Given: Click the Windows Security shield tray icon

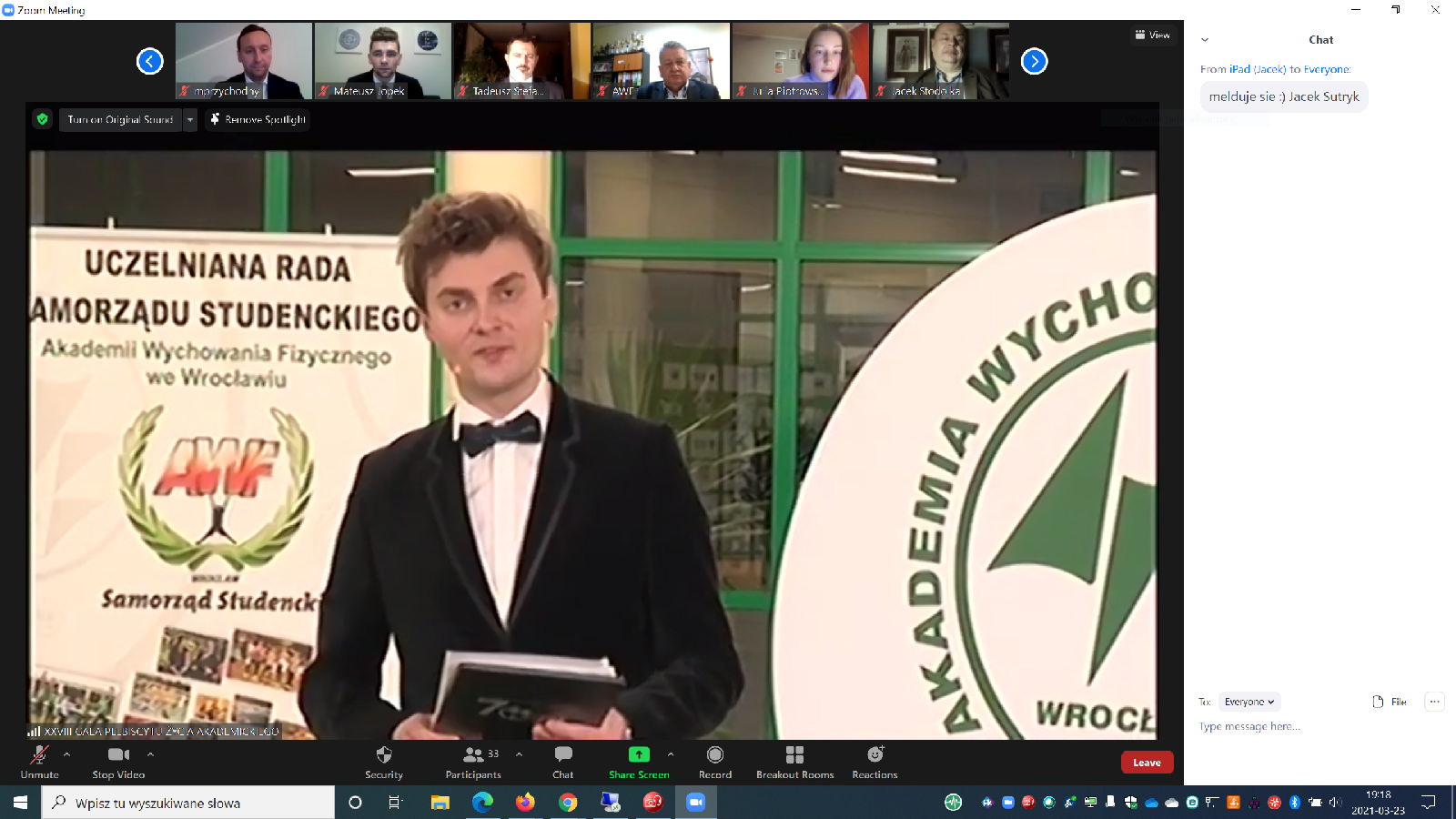Looking at the screenshot, I should point(1131,802).
